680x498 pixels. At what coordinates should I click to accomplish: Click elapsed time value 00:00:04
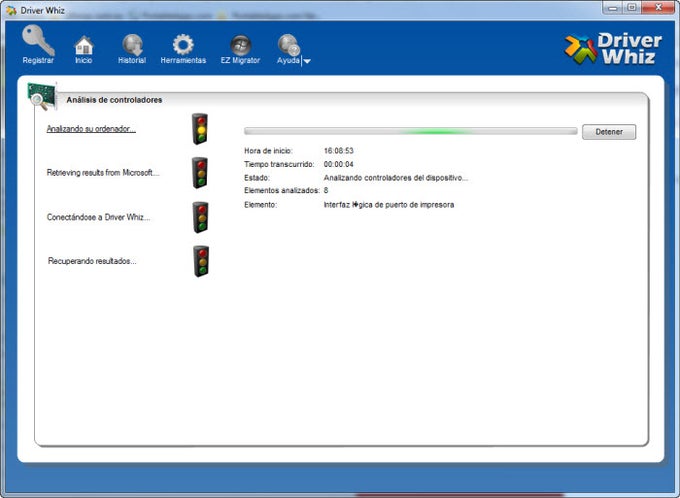click(x=339, y=164)
